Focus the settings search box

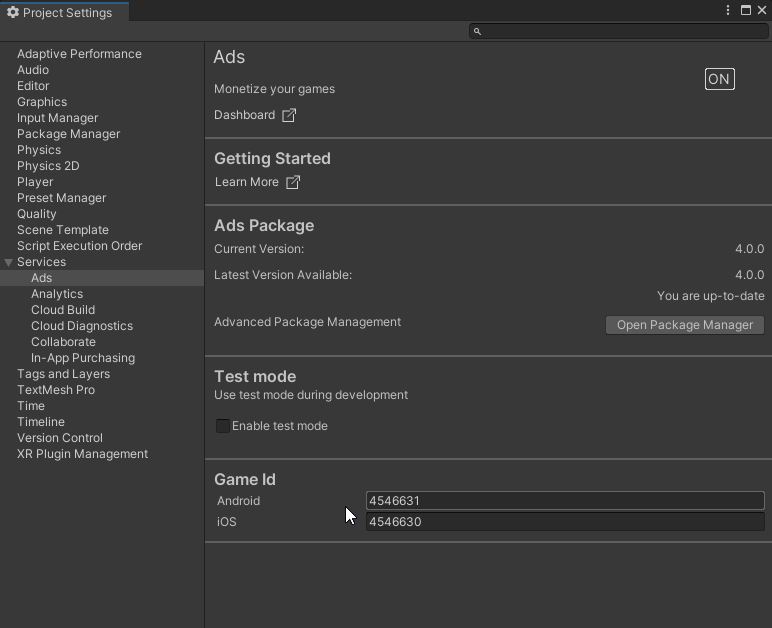click(618, 31)
